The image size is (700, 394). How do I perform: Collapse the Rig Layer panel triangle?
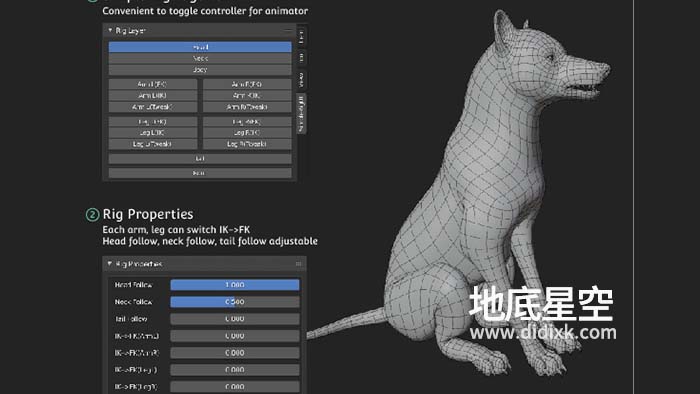tap(110, 30)
